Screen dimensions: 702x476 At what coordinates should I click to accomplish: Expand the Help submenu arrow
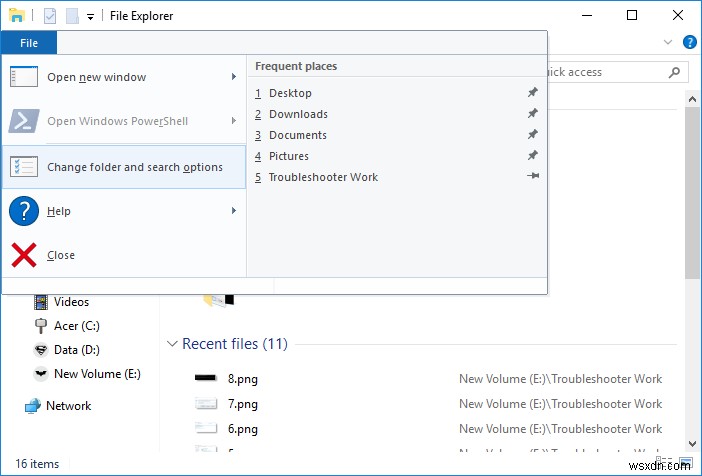click(x=234, y=210)
